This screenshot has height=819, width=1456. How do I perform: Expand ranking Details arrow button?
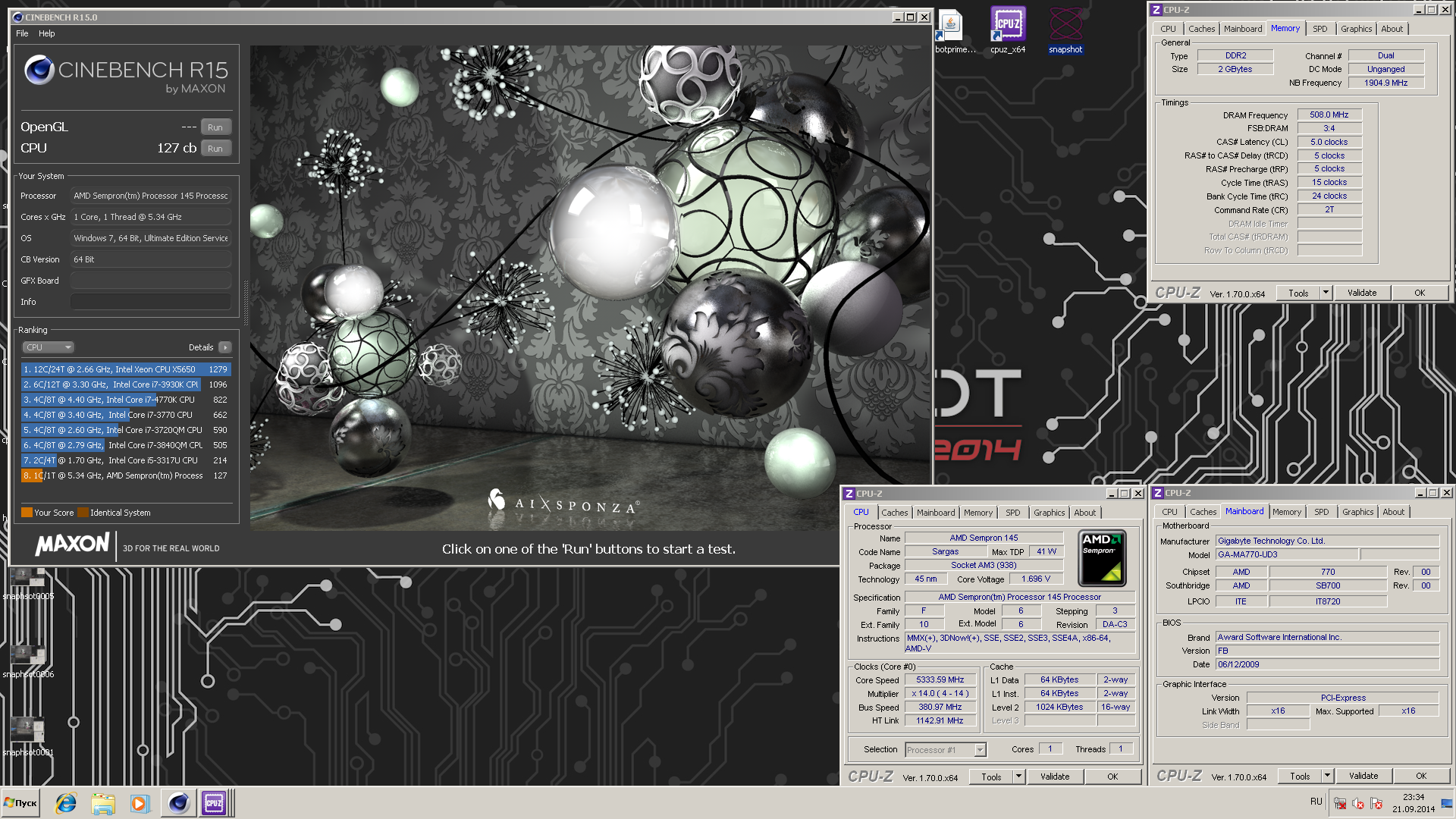[225, 347]
